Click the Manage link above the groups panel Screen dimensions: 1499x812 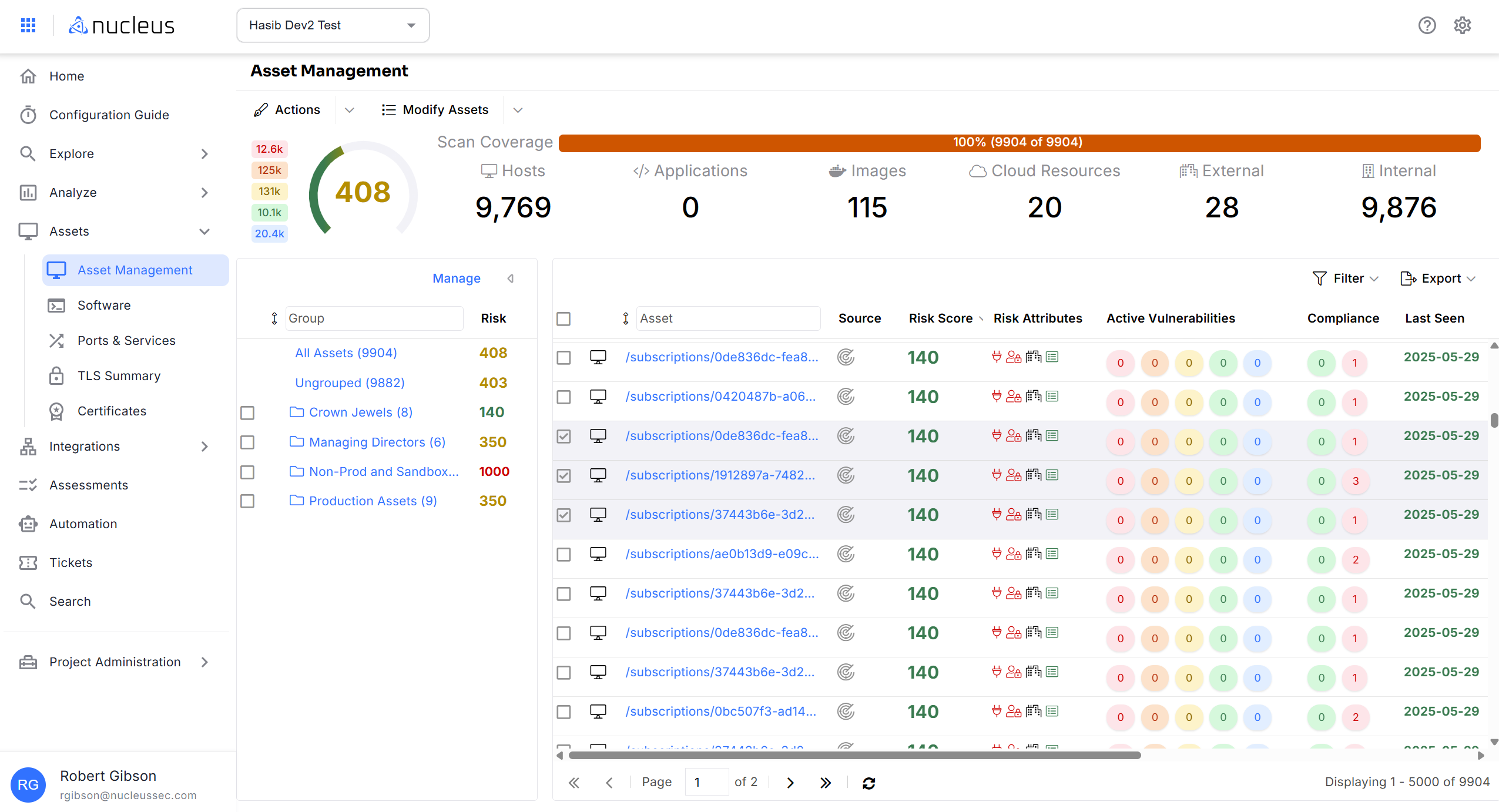click(x=456, y=278)
